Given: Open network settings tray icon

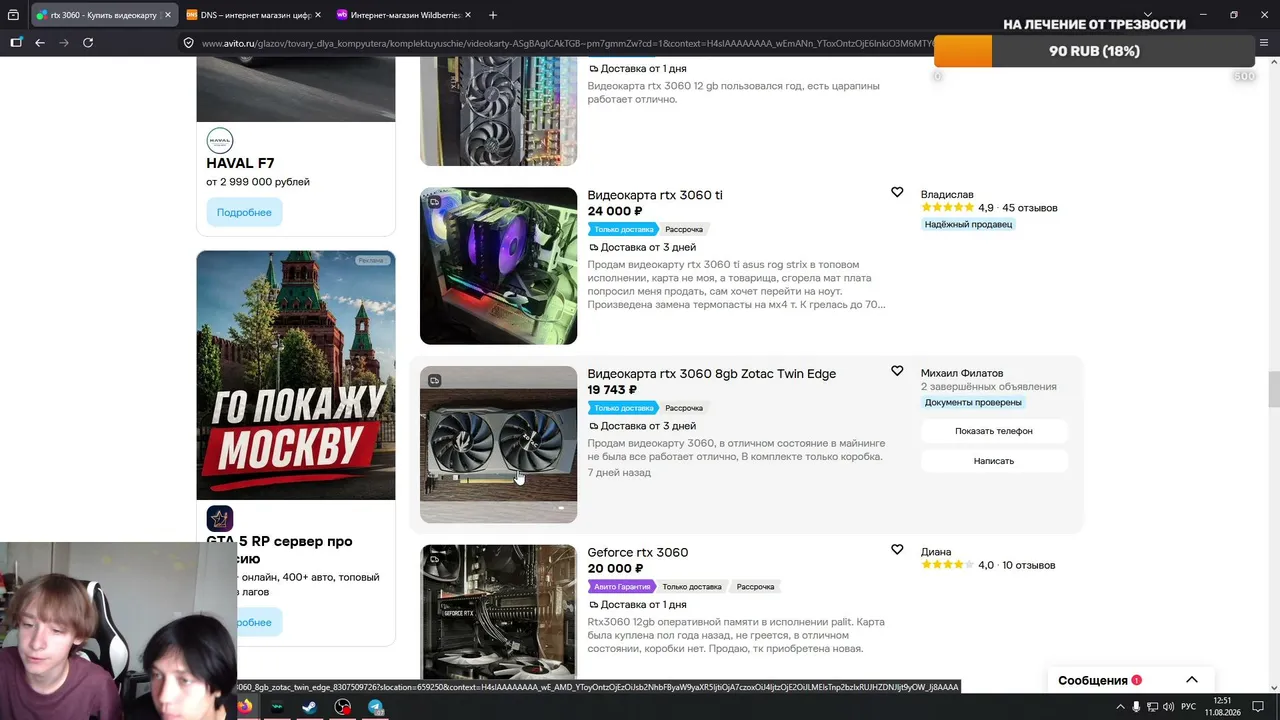Looking at the screenshot, I should tap(1152, 707).
